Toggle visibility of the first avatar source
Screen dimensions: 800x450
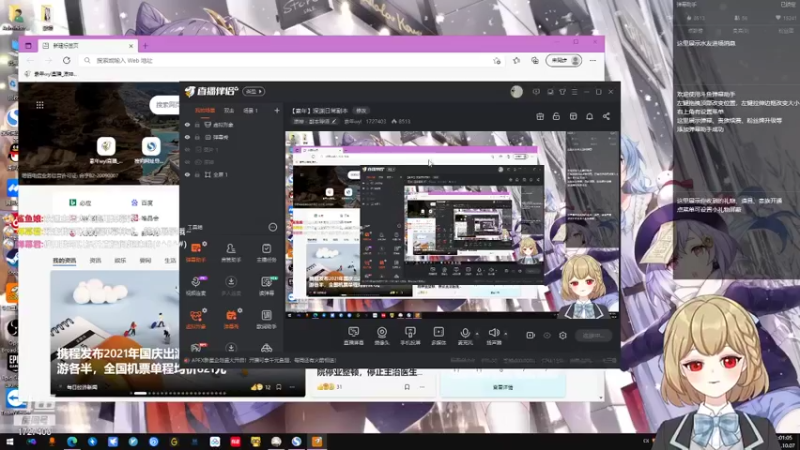click(x=187, y=124)
